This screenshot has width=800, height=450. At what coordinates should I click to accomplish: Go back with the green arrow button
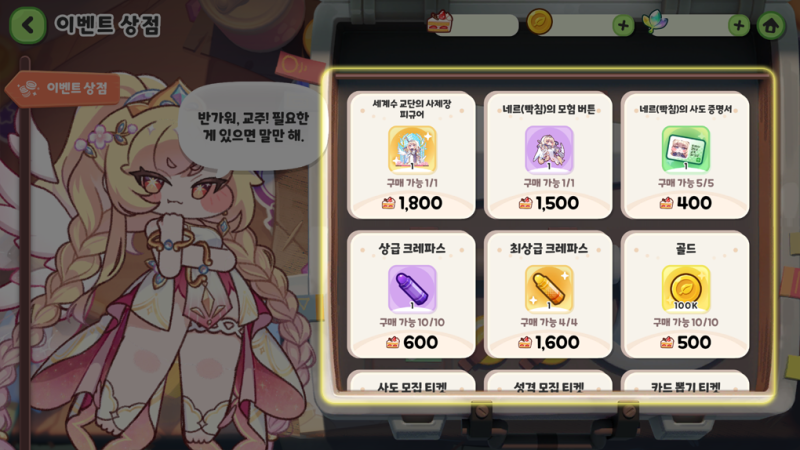click(28, 25)
